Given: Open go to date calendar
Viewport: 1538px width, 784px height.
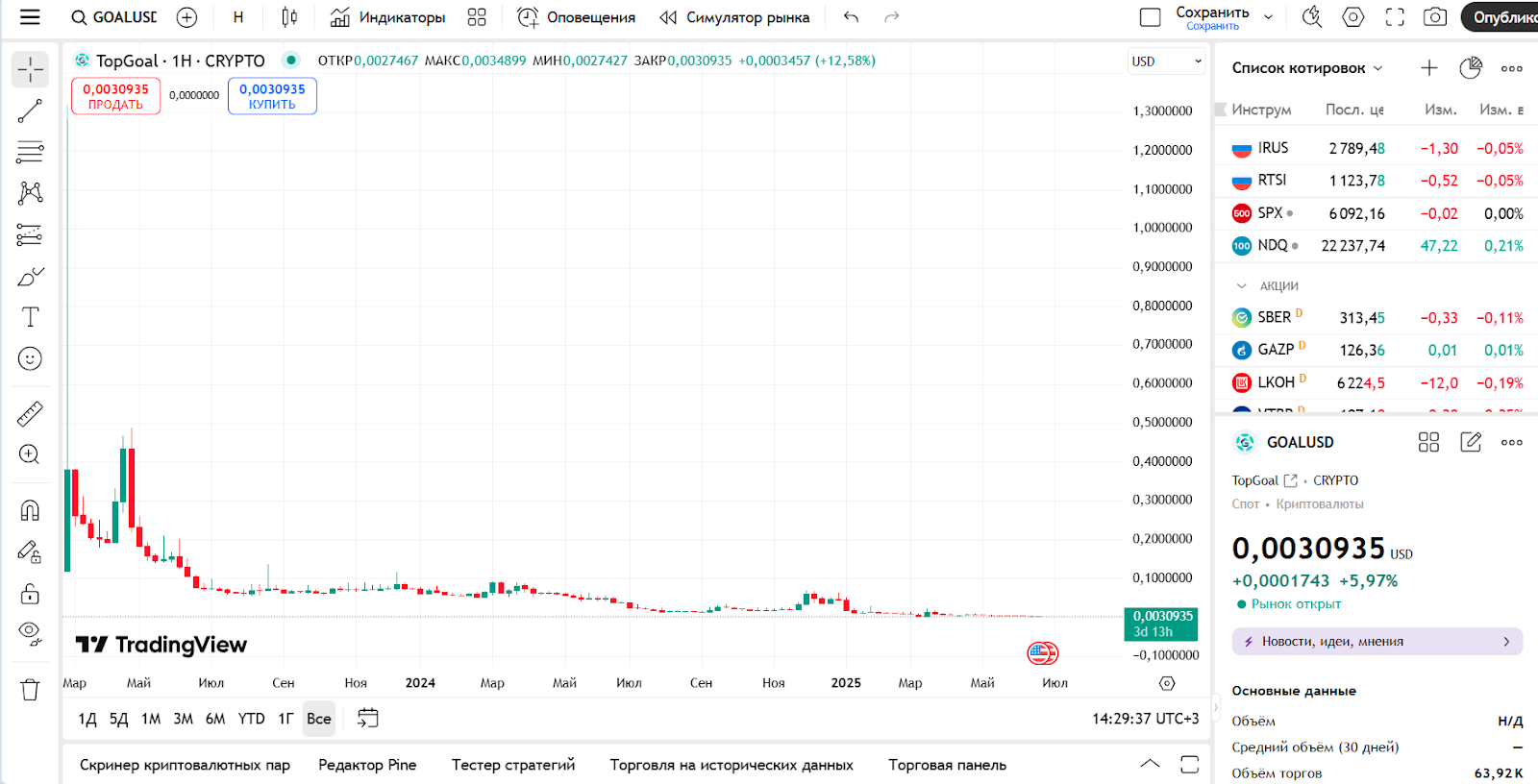Looking at the screenshot, I should point(367,718).
